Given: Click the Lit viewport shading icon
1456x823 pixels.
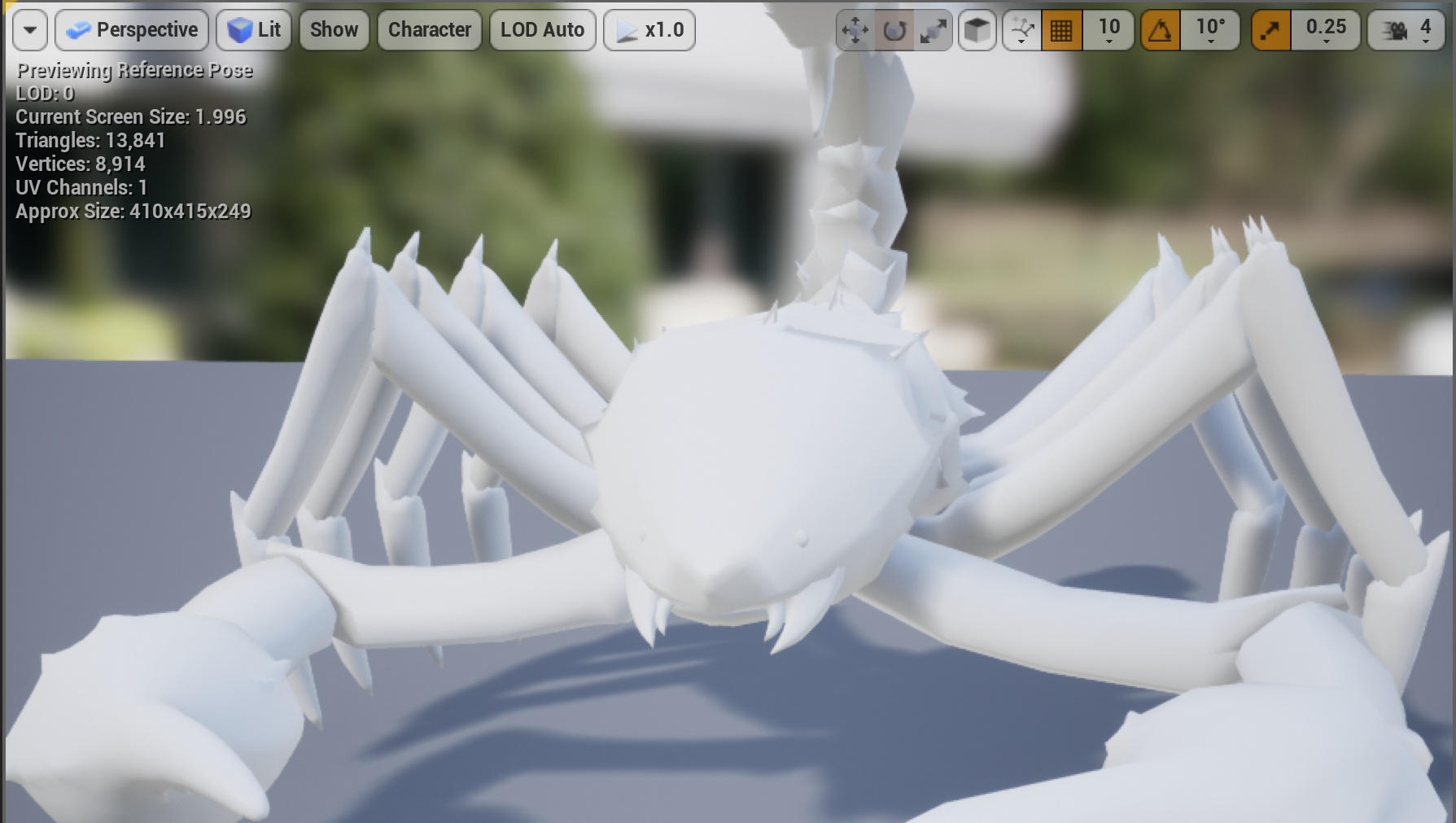Looking at the screenshot, I should 253,29.
